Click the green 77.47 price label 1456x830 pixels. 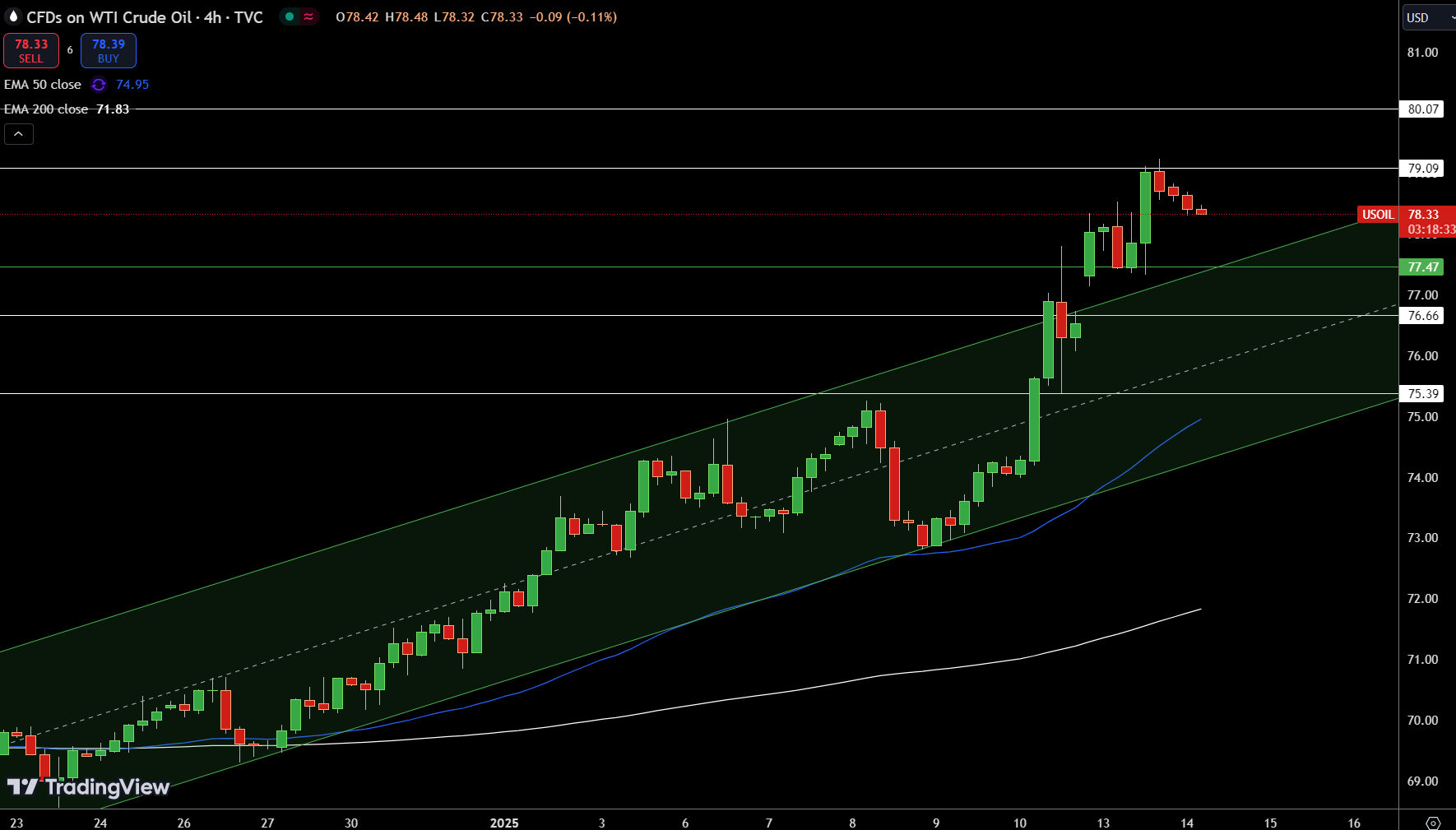pos(1422,267)
